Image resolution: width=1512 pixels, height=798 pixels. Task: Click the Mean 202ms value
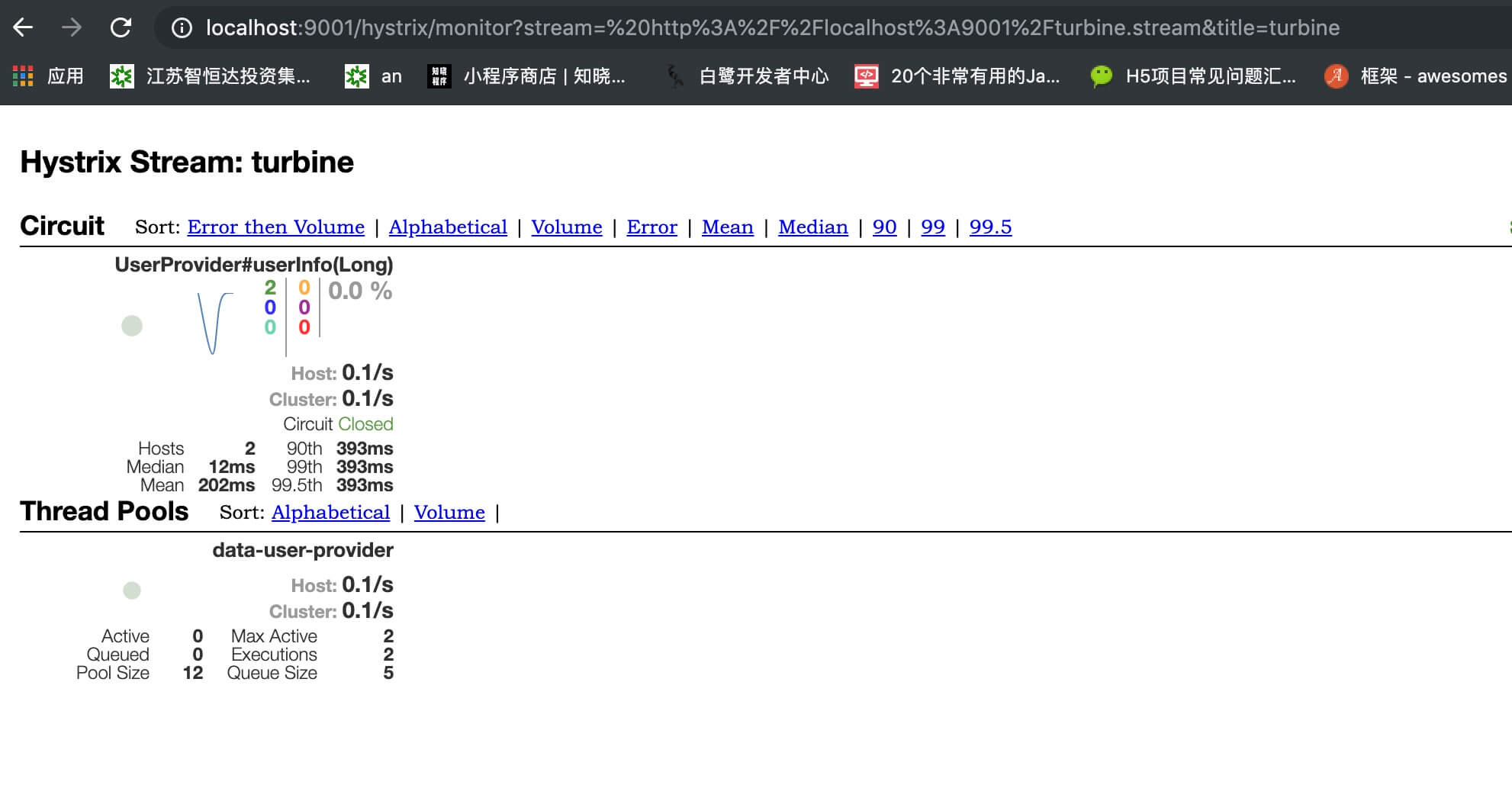point(227,485)
